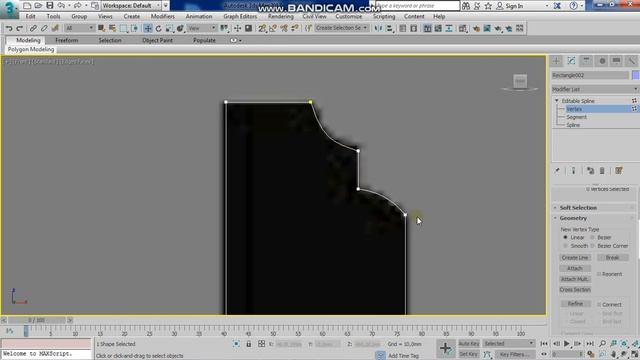The width and height of the screenshot is (640, 360).
Task: Activate Select and Scale tool
Action: [169, 28]
